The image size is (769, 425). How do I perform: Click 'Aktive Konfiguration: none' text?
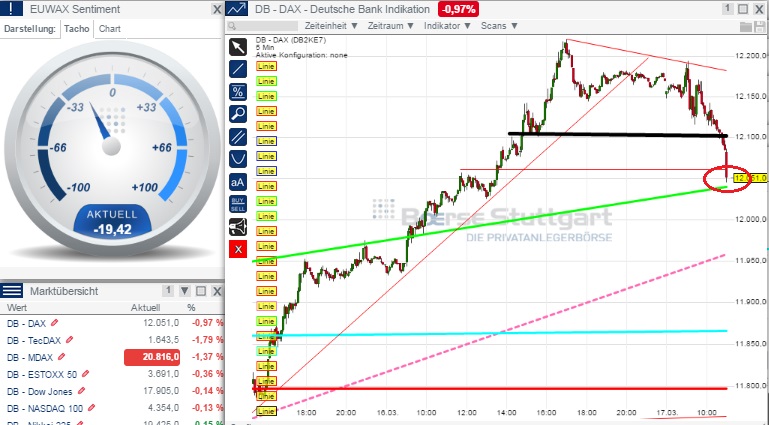pyautogui.click(x=301, y=55)
